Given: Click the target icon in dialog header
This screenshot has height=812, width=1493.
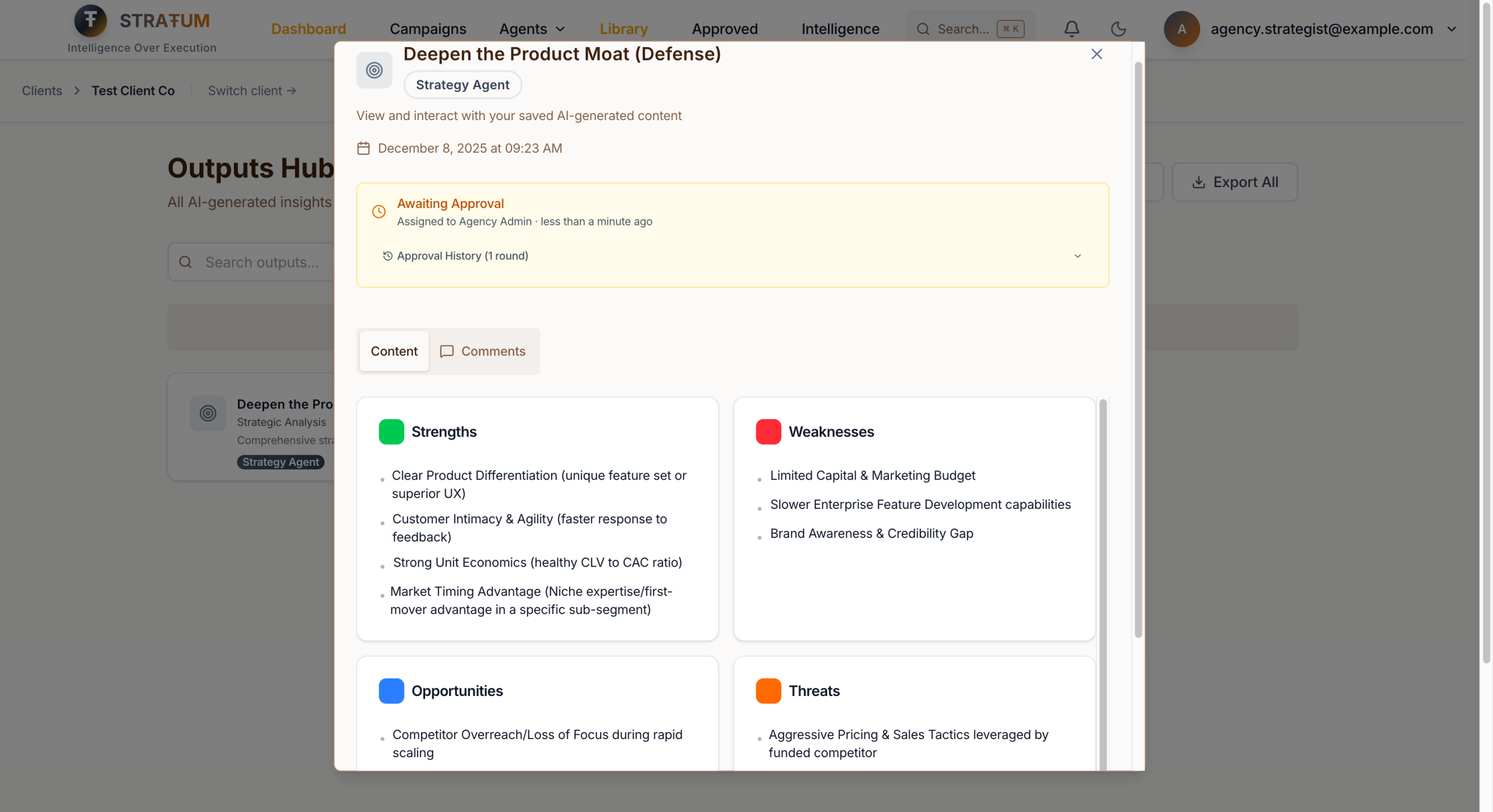Looking at the screenshot, I should click(374, 71).
